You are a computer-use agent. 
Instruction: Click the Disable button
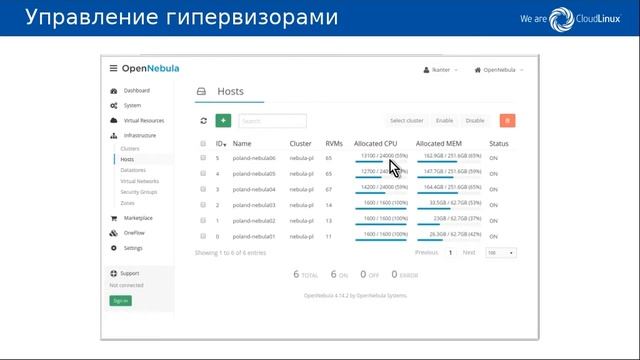click(x=475, y=121)
